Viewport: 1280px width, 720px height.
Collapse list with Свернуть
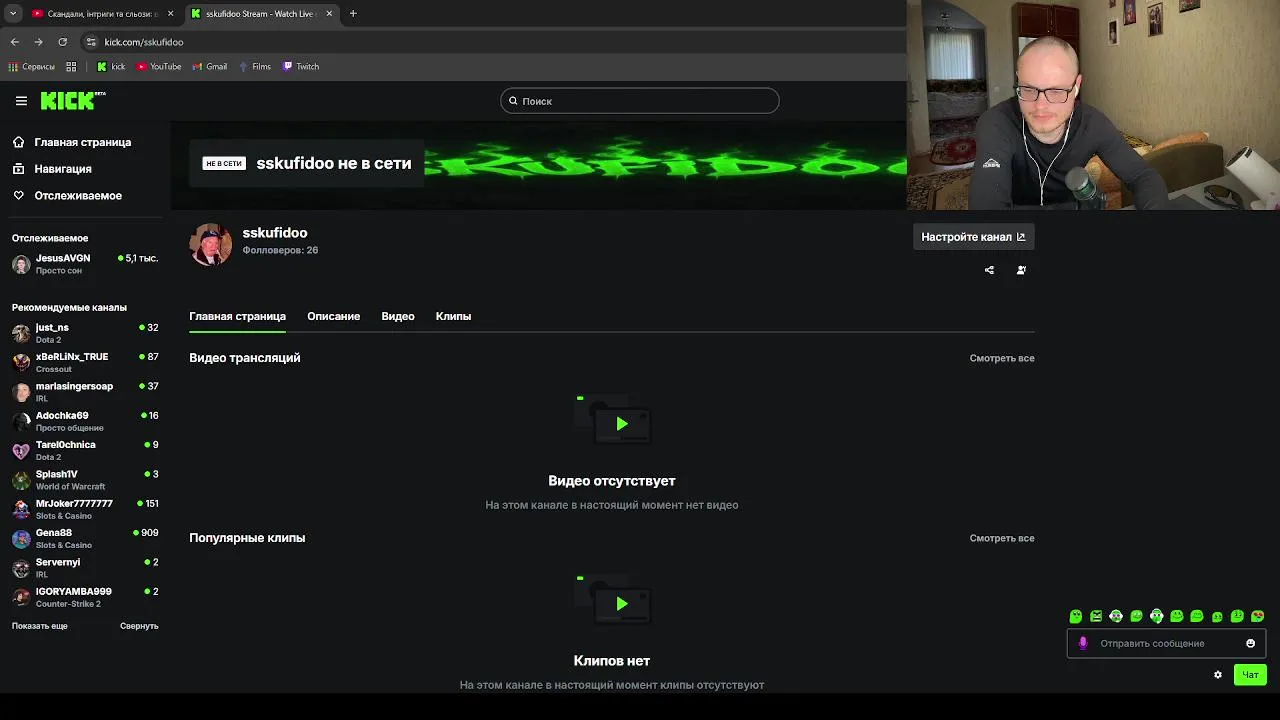coord(139,626)
